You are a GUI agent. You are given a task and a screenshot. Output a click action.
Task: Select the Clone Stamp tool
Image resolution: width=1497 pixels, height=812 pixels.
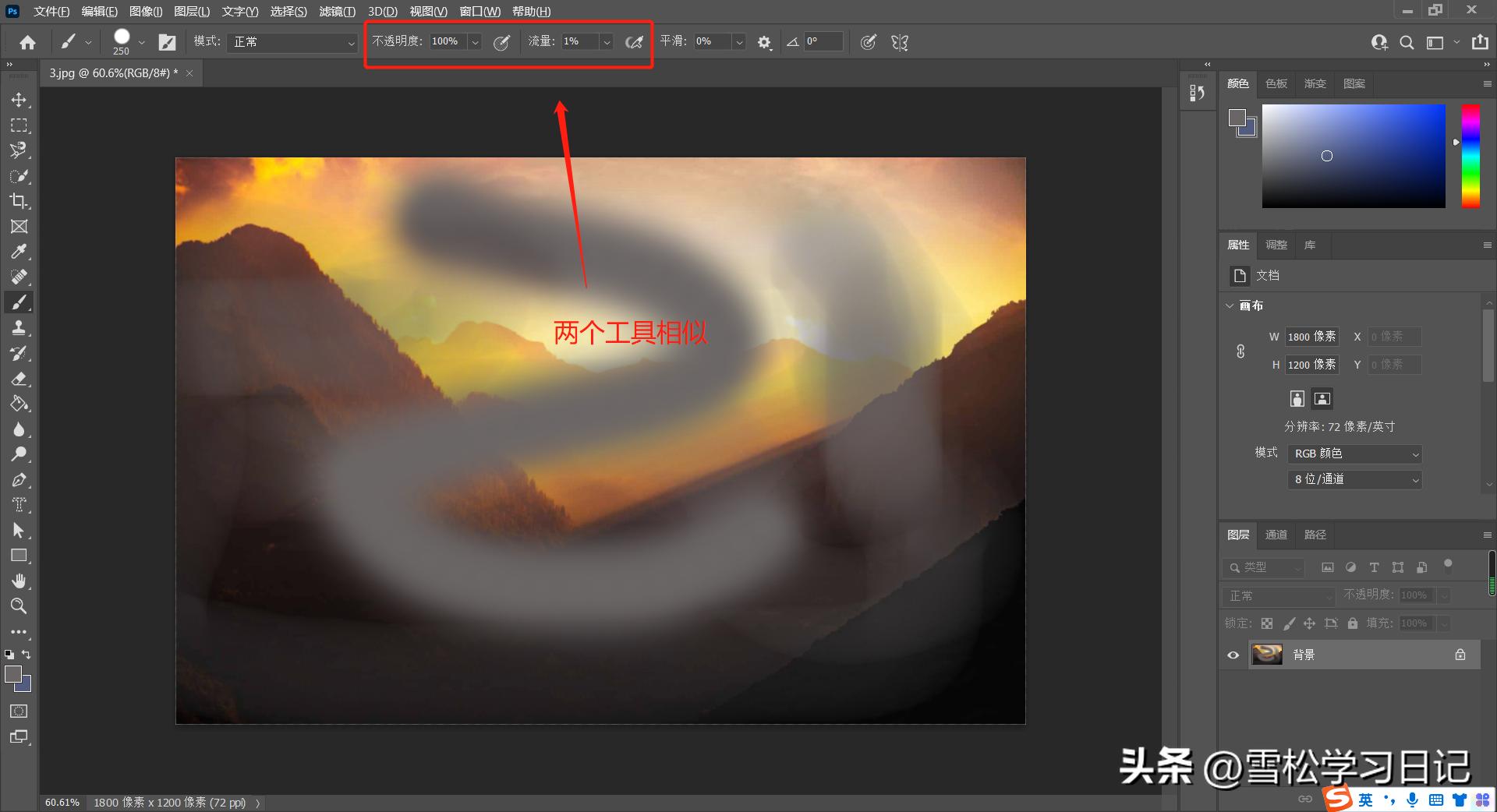(x=19, y=327)
